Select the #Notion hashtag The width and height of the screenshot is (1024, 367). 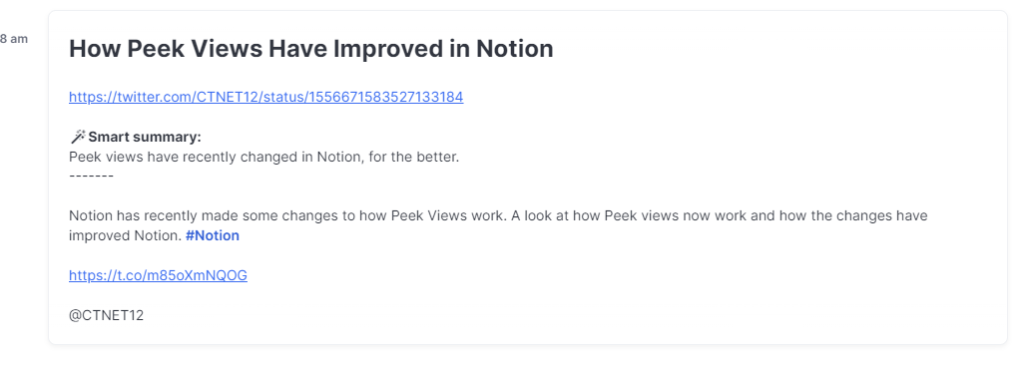(x=212, y=236)
